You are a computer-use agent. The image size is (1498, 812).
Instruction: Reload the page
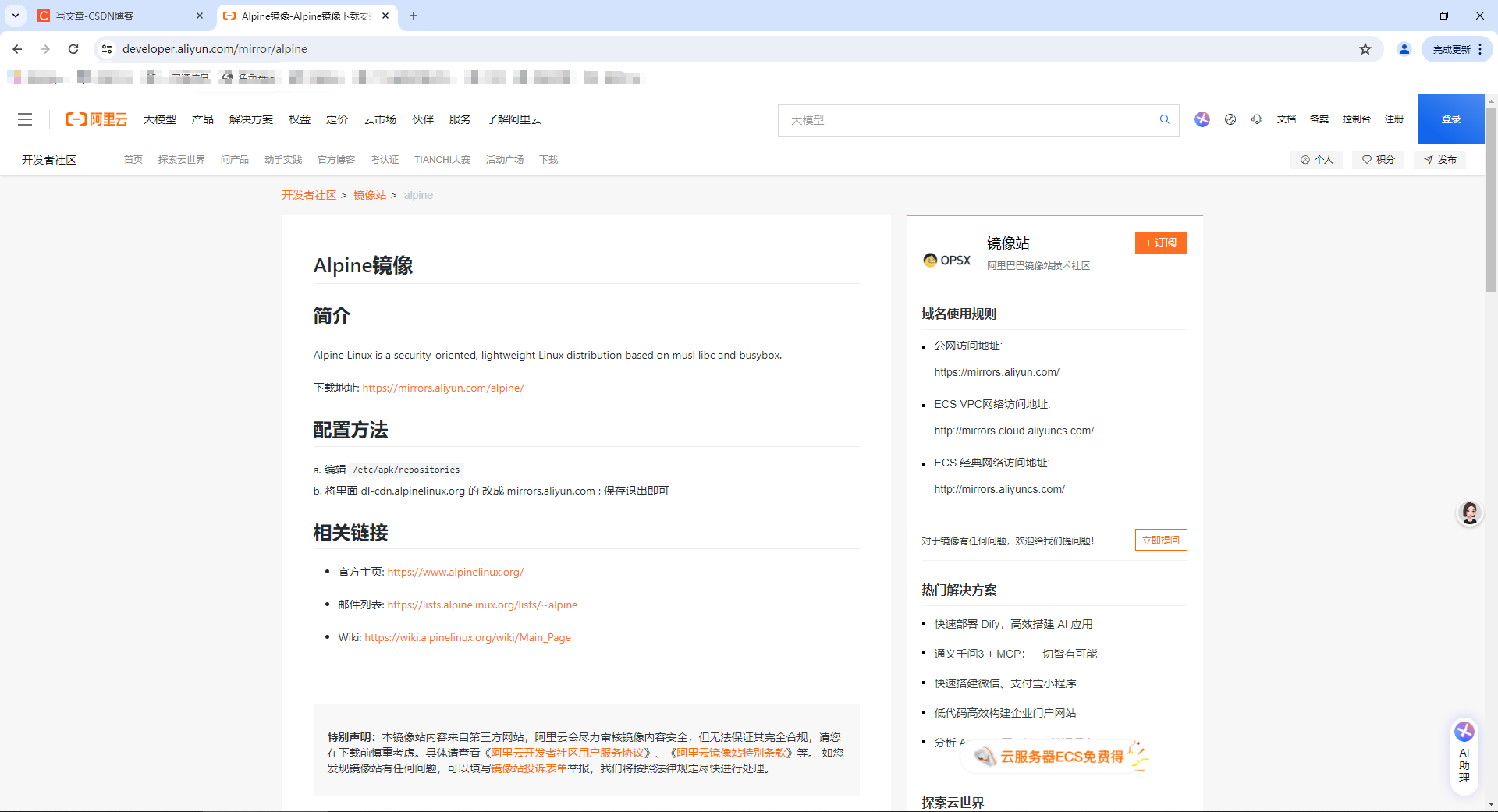(x=73, y=49)
